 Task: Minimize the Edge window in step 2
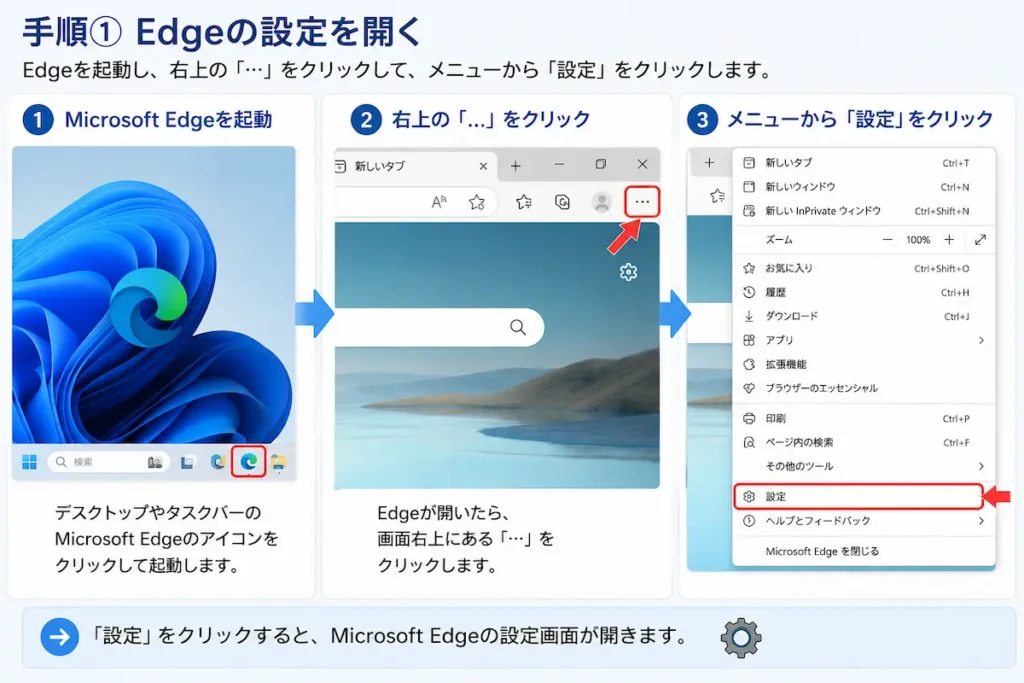[559, 165]
